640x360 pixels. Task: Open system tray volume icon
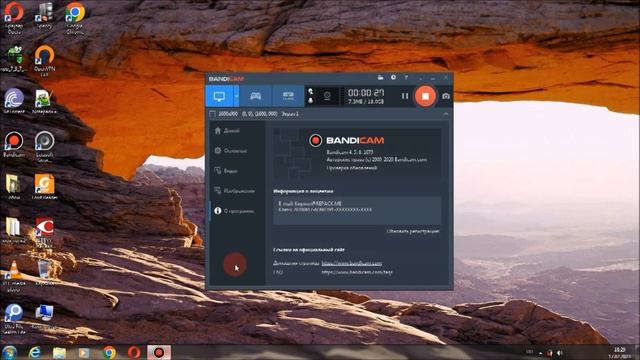560,352
